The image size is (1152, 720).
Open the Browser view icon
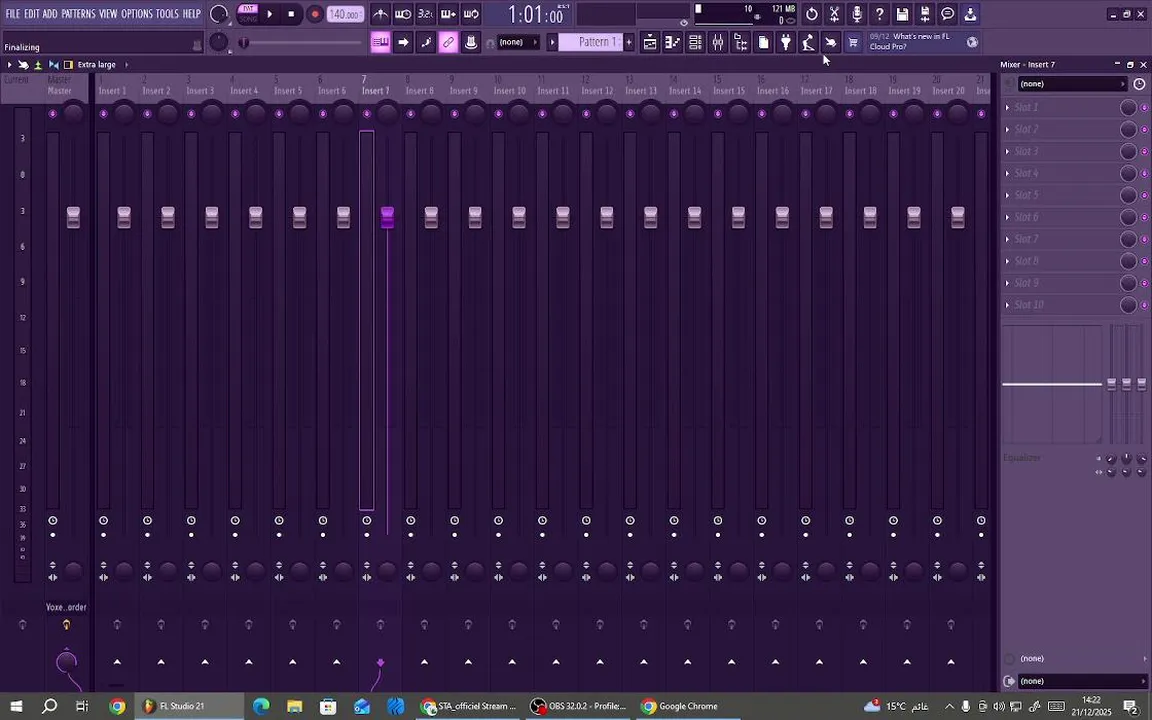(741, 43)
